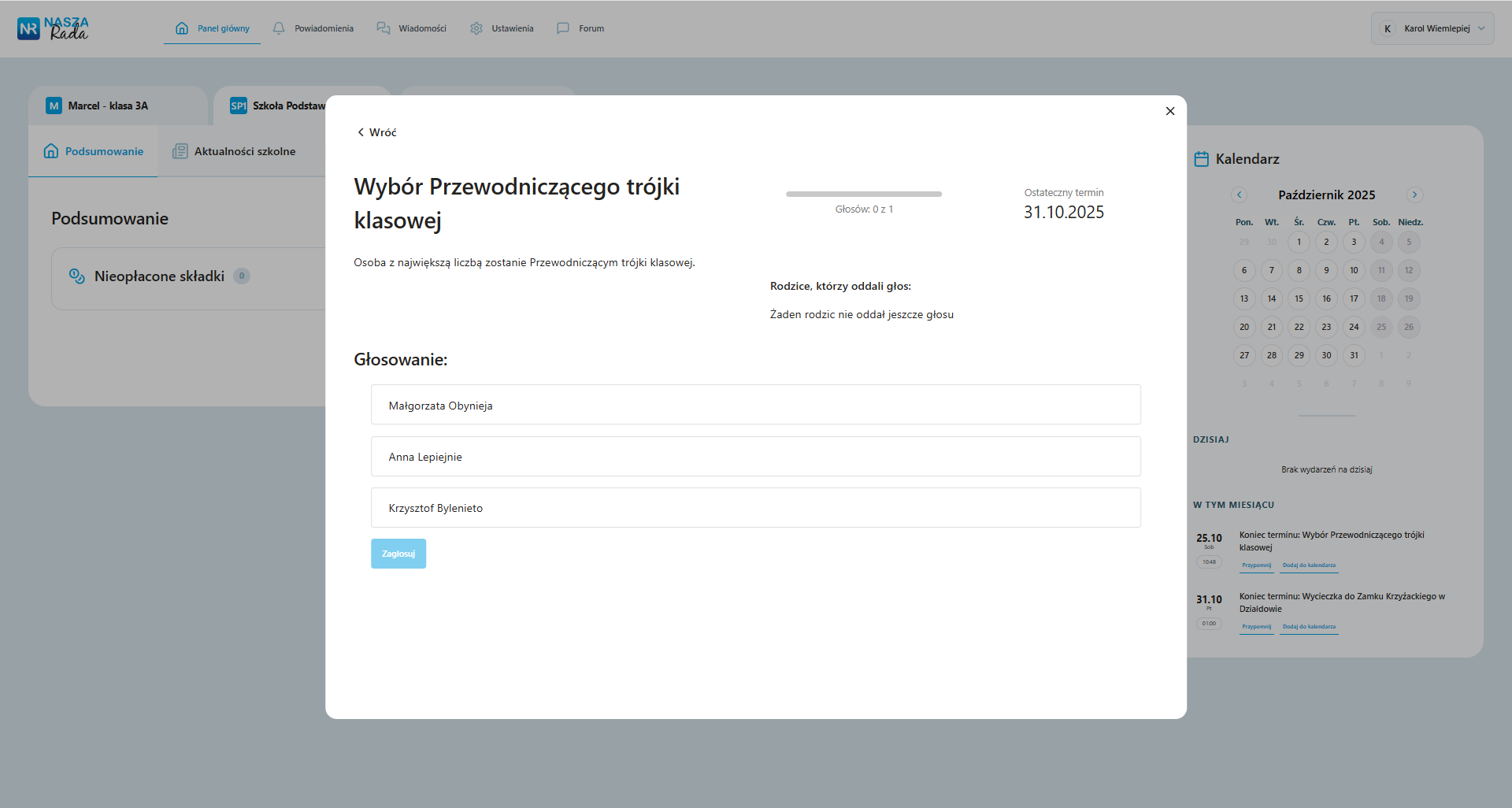Select candidate Małgorzata Obynieja

coord(755,405)
